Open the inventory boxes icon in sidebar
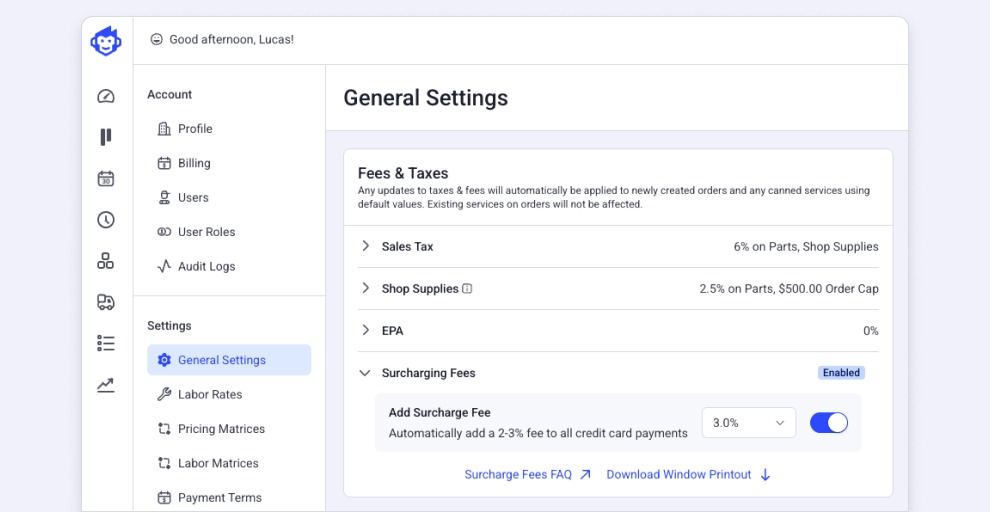This screenshot has height=512, width=990. [105, 261]
